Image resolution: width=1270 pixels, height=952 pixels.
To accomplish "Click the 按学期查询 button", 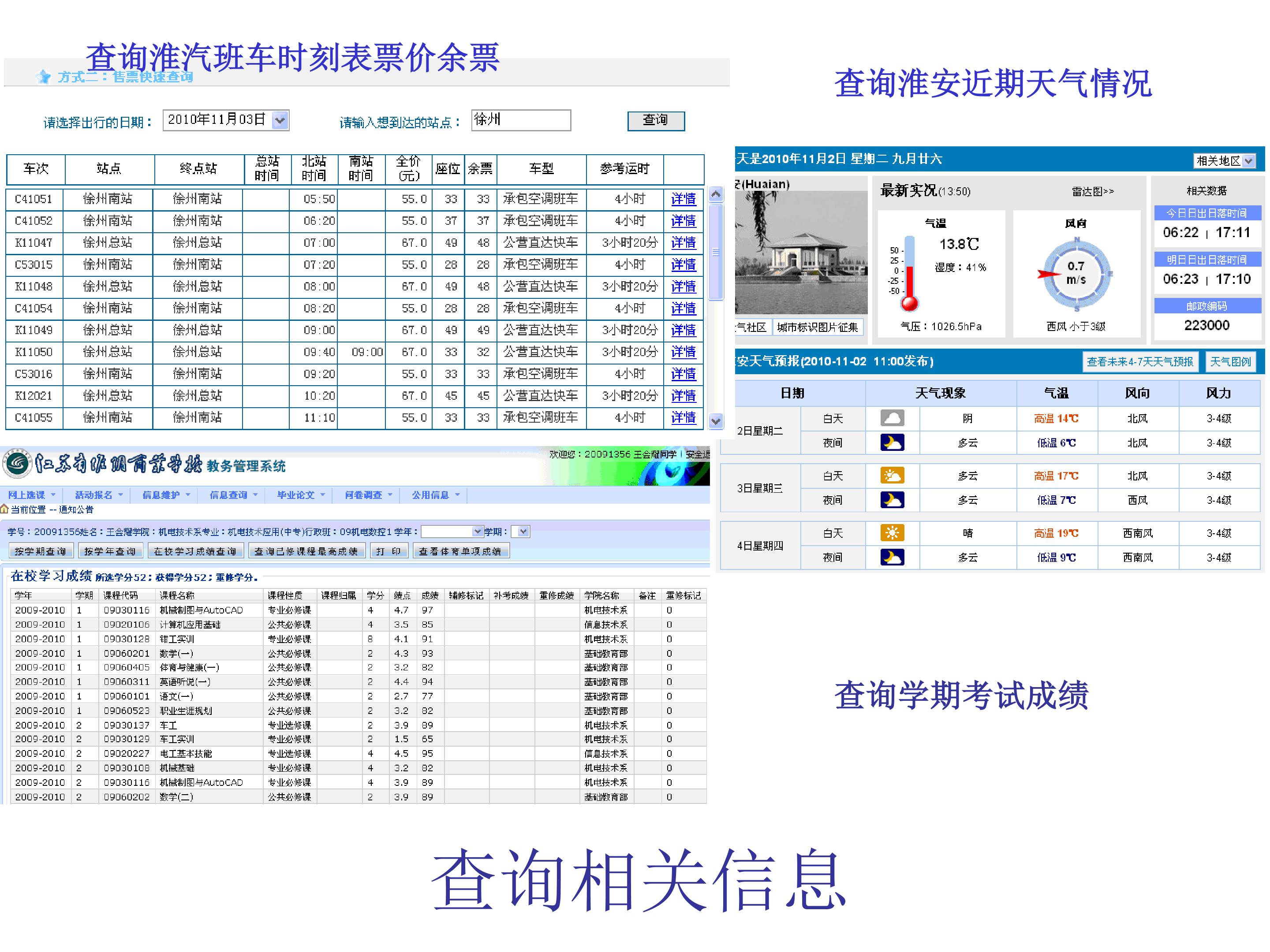I will point(41,551).
